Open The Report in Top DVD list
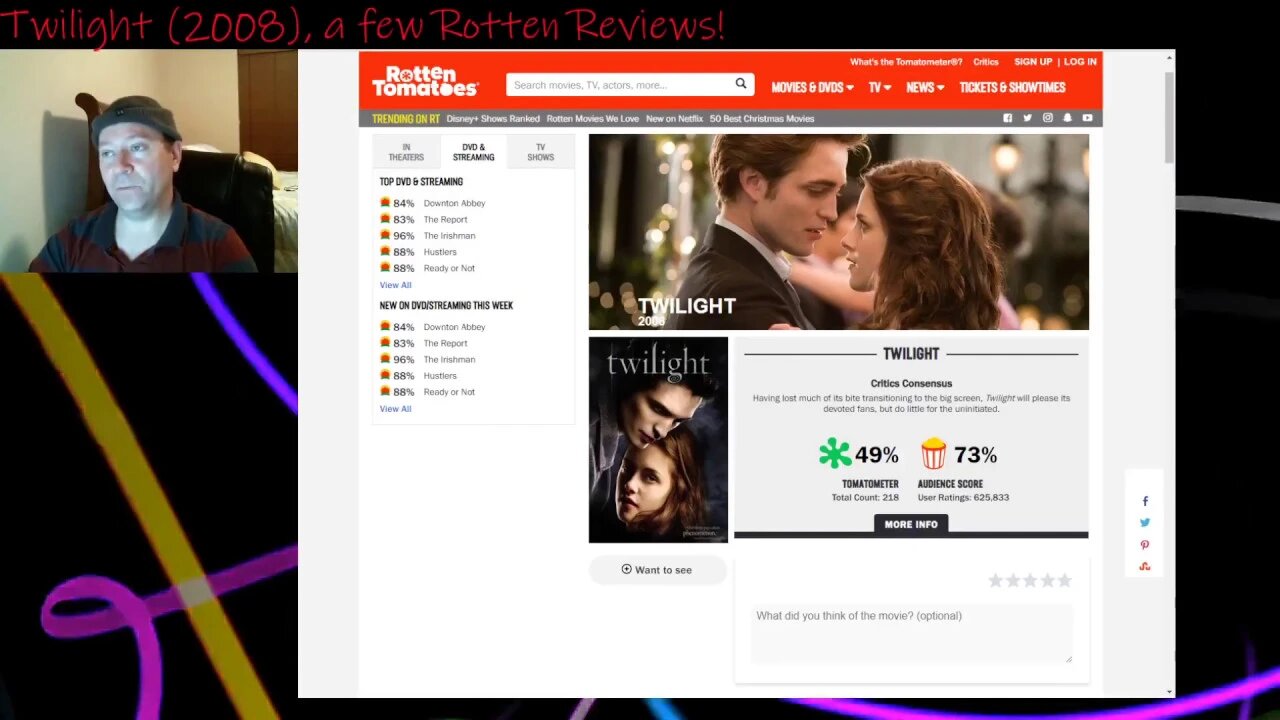1280x720 pixels. [445, 220]
